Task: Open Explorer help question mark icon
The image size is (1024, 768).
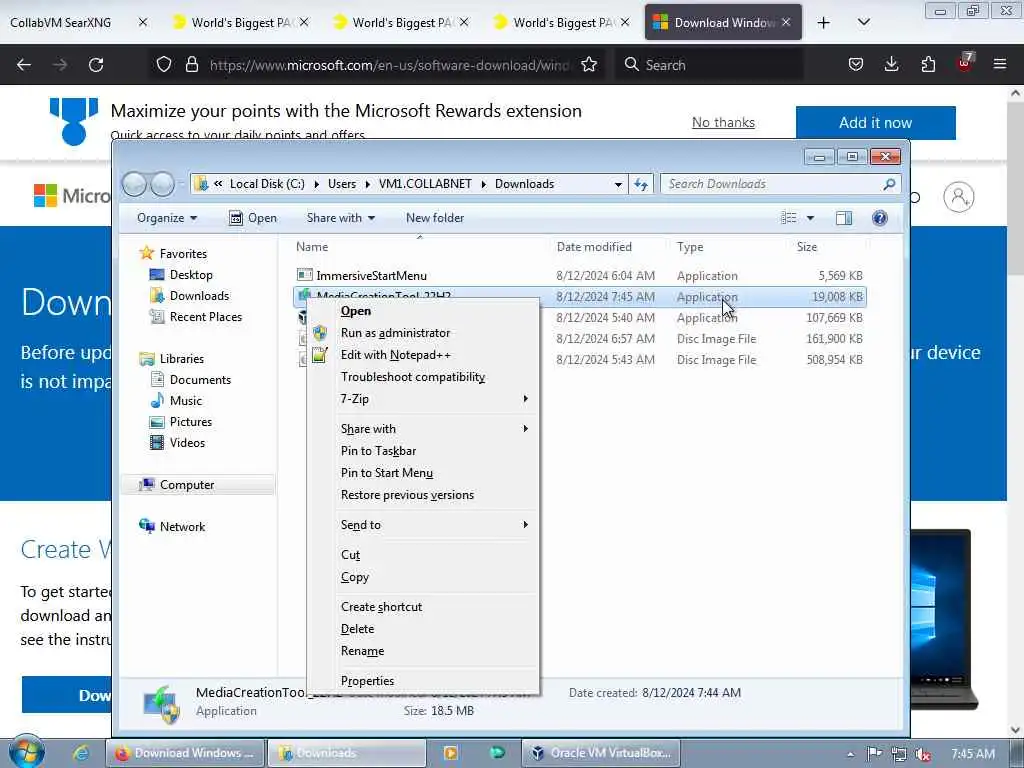Action: [880, 218]
